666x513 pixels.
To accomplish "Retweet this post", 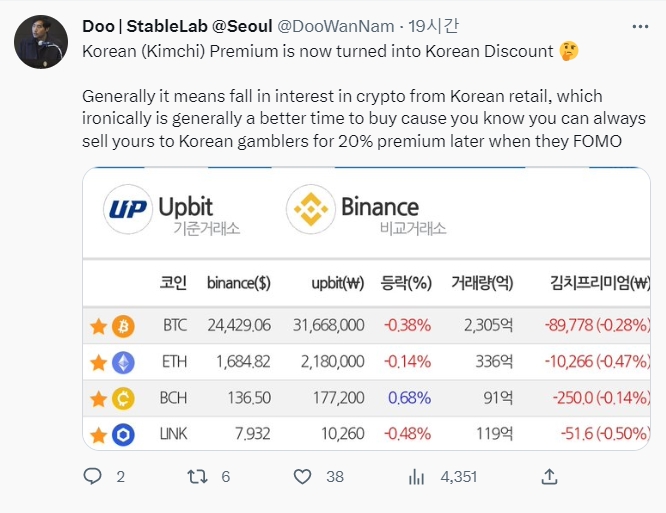I will coord(197,477).
